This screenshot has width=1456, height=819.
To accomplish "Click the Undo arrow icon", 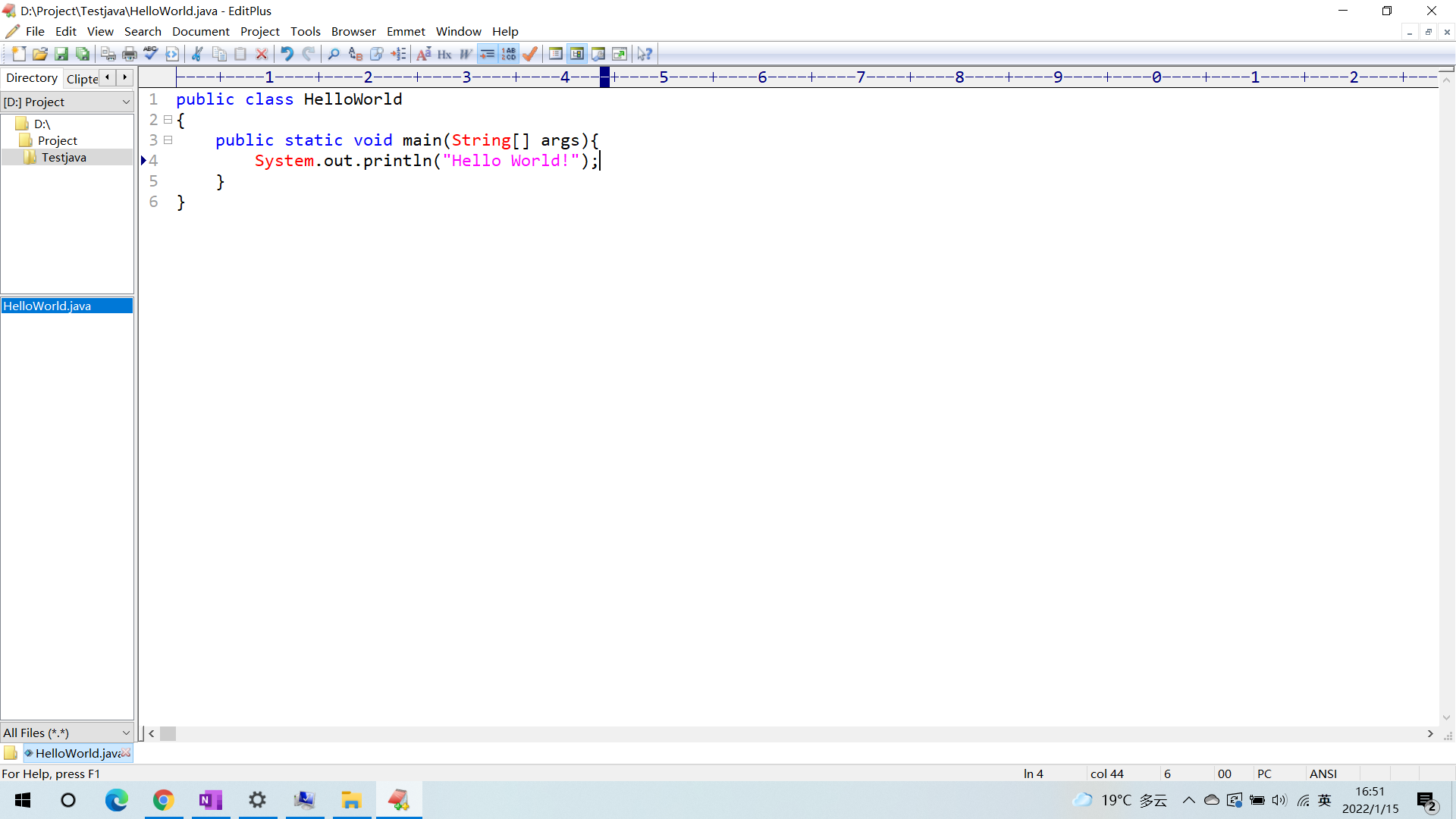I will [x=287, y=54].
